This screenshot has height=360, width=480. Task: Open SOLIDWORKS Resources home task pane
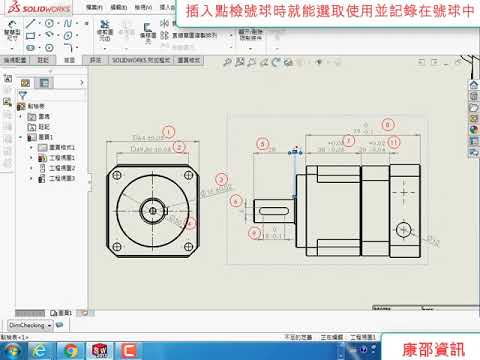[474, 85]
